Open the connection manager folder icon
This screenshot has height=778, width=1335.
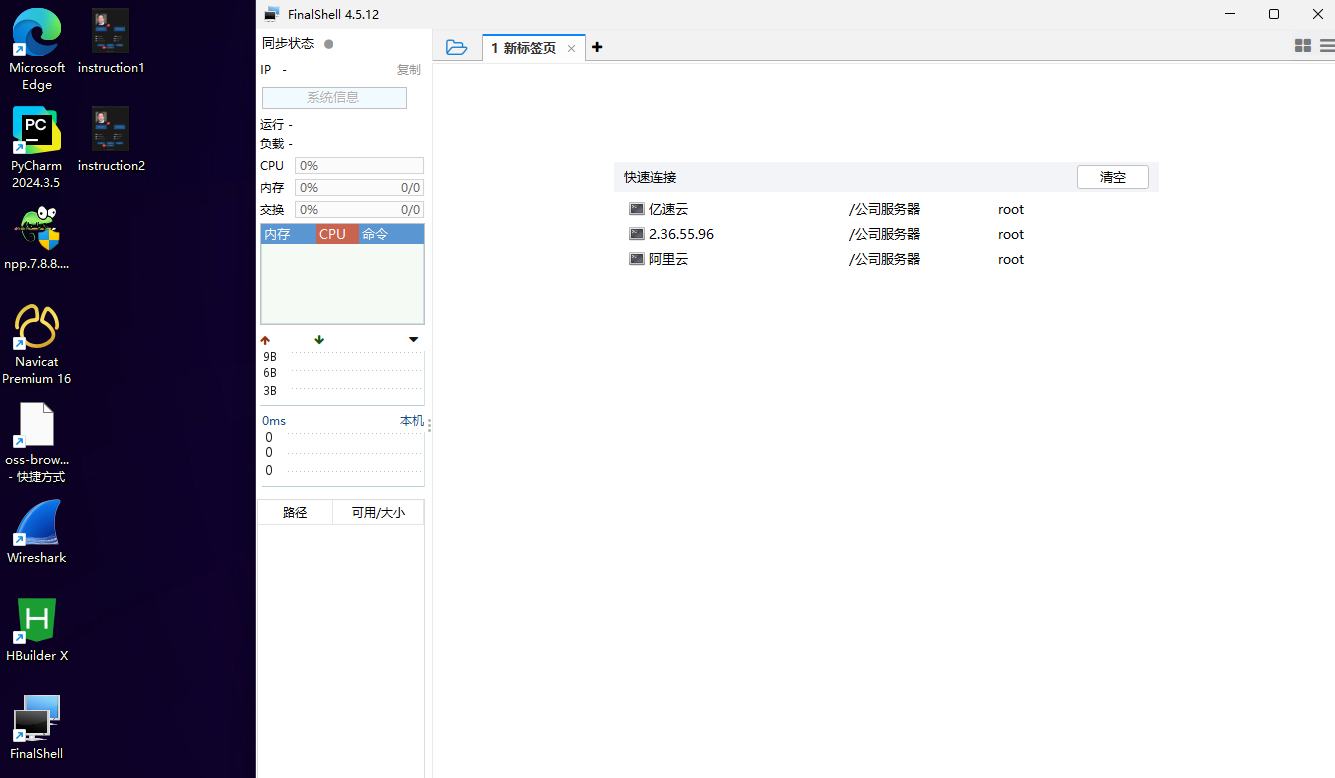coord(457,47)
